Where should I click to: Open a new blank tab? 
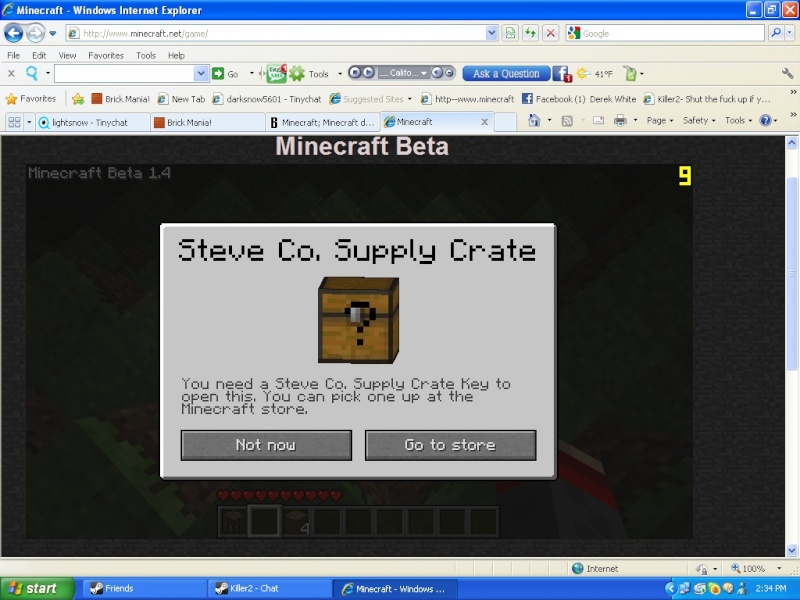pyautogui.click(x=505, y=122)
